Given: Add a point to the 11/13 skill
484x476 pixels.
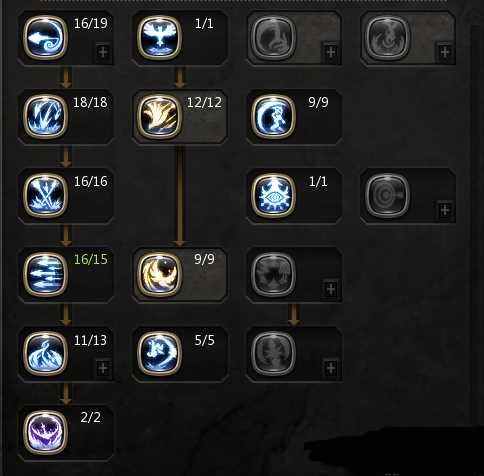Looking at the screenshot, I should [x=103, y=368].
